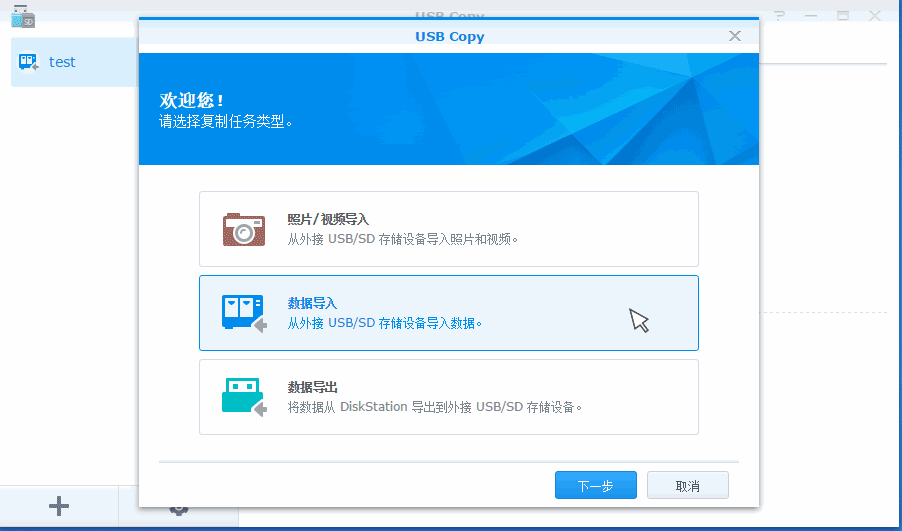Click the 下一步 button
Image resolution: width=902 pixels, height=531 pixels.
pyautogui.click(x=595, y=485)
